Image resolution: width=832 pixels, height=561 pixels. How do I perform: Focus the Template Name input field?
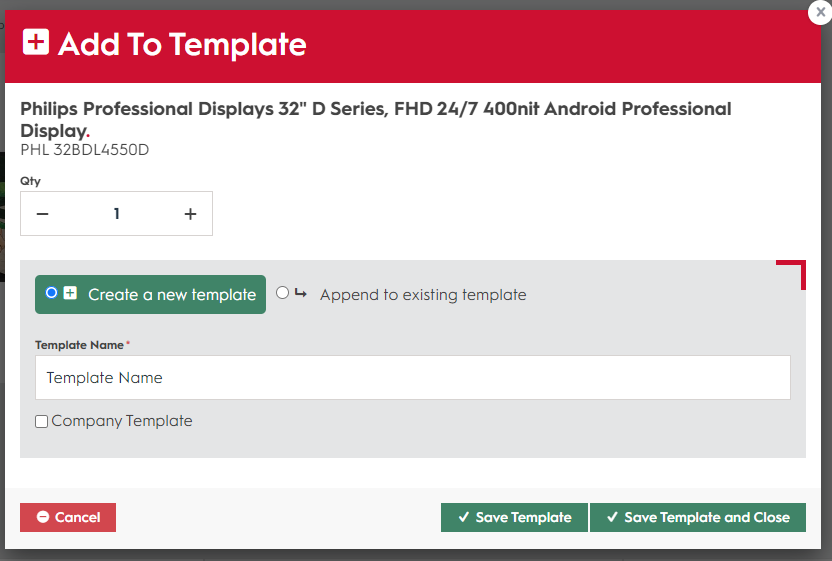click(x=413, y=377)
